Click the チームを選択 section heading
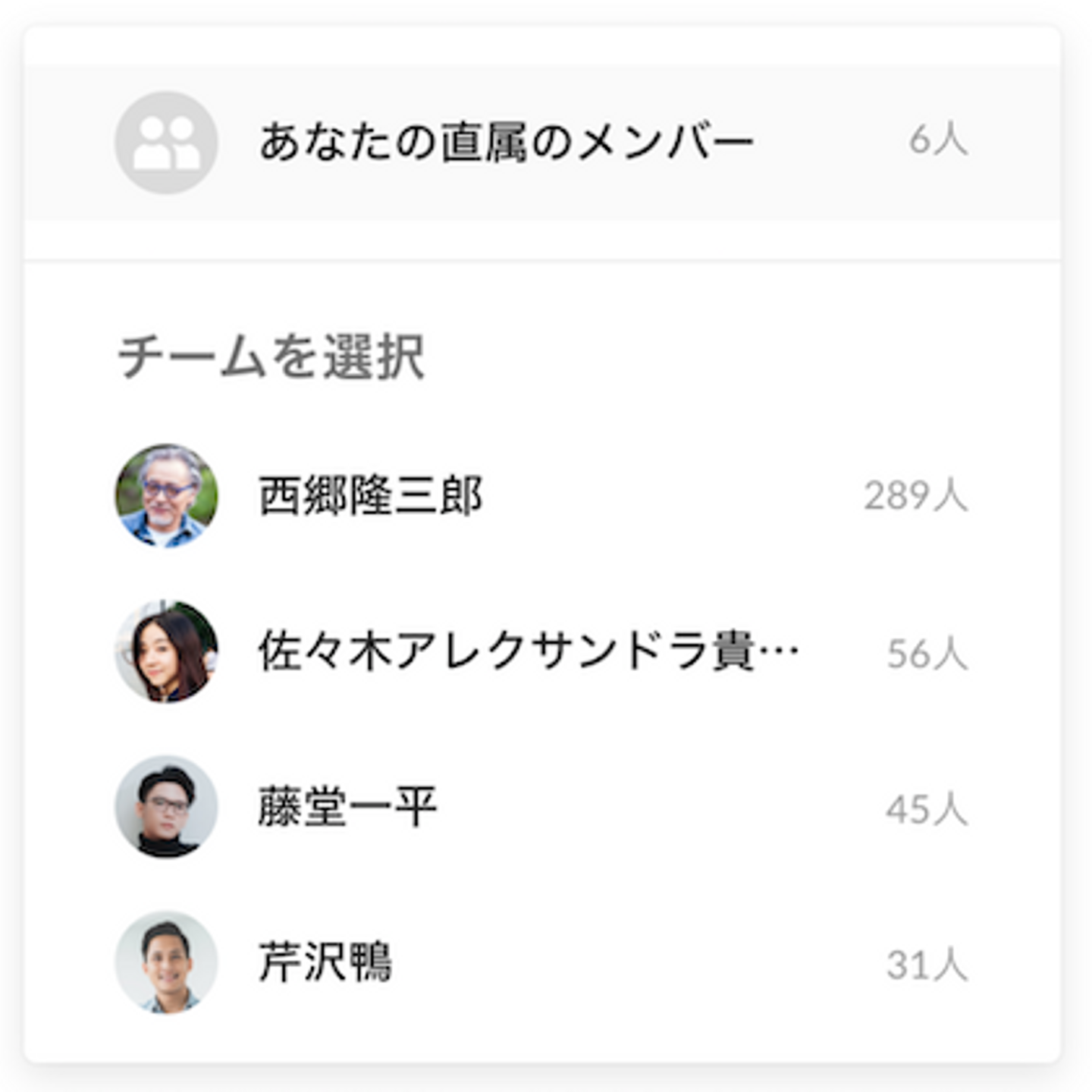 tap(271, 356)
